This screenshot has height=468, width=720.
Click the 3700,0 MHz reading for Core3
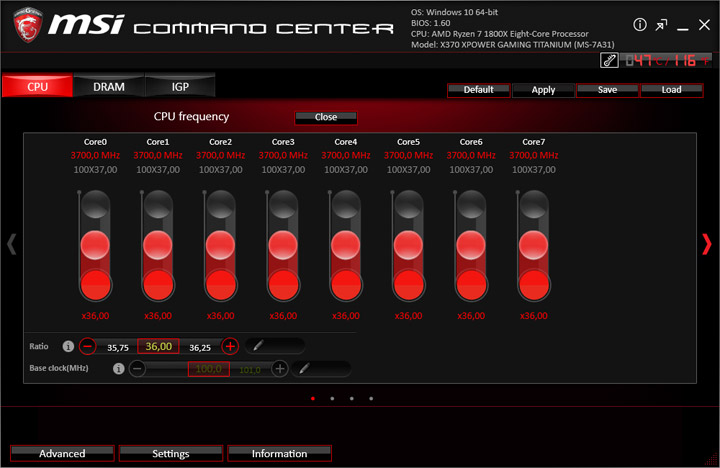point(283,155)
